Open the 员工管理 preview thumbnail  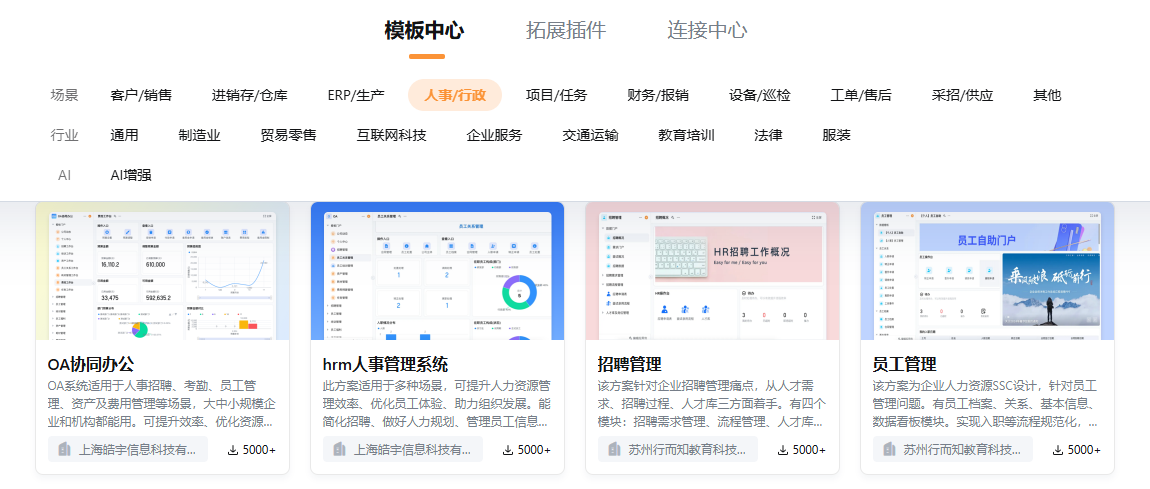tap(987, 271)
